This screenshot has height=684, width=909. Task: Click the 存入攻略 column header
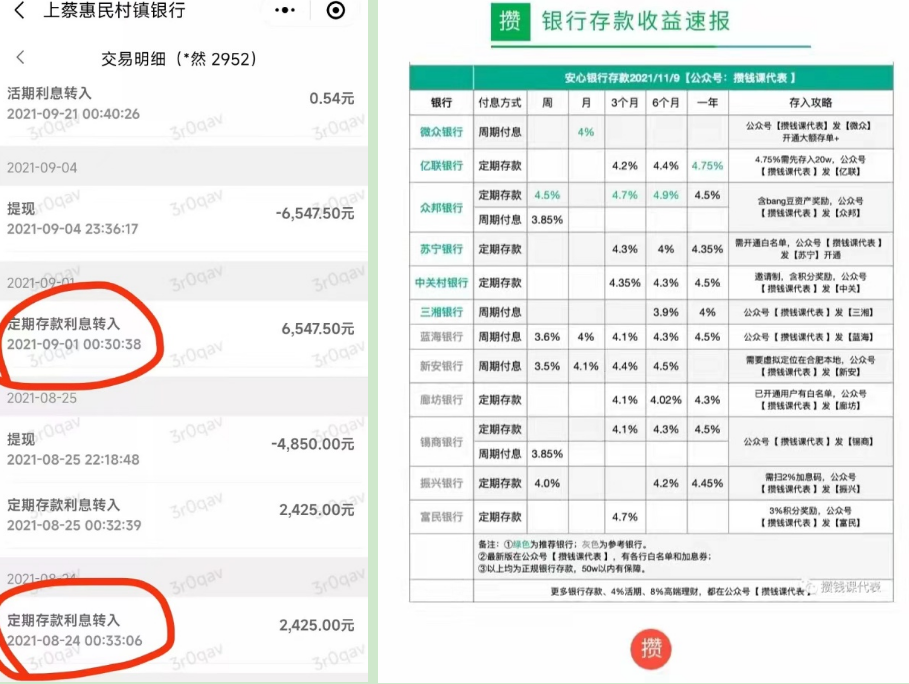tap(810, 103)
